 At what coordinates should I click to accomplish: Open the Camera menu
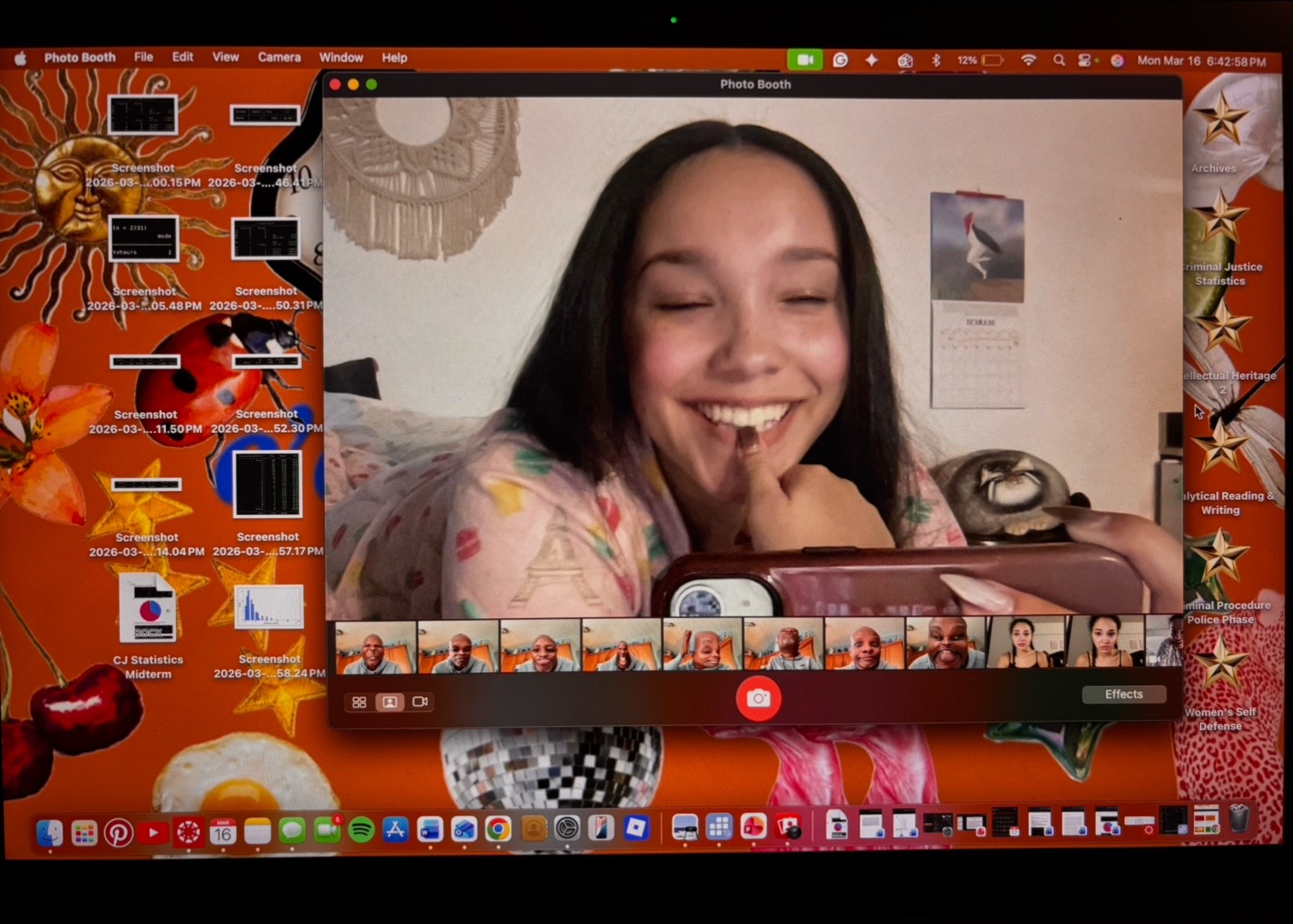pyautogui.click(x=279, y=57)
